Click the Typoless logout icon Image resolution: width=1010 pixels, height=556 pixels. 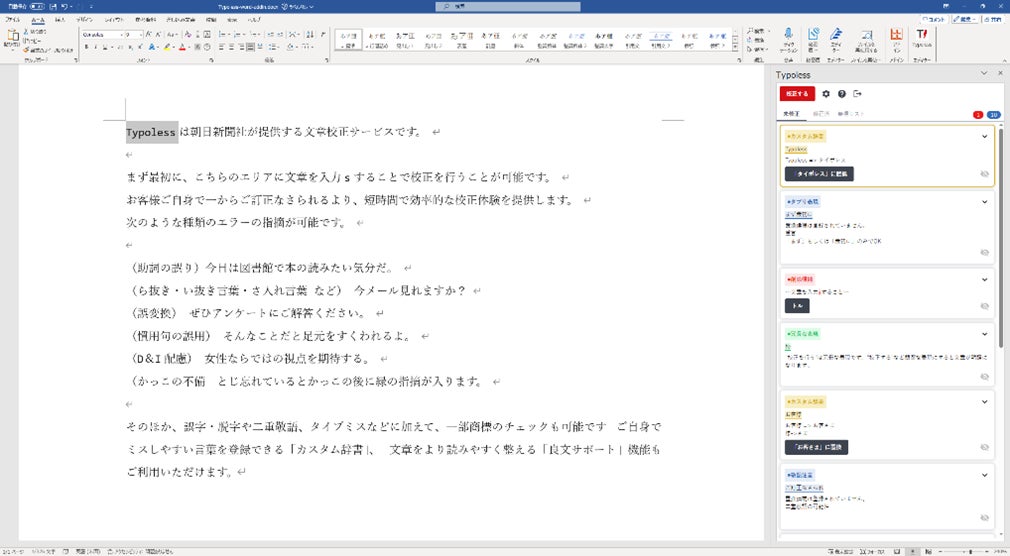857,94
